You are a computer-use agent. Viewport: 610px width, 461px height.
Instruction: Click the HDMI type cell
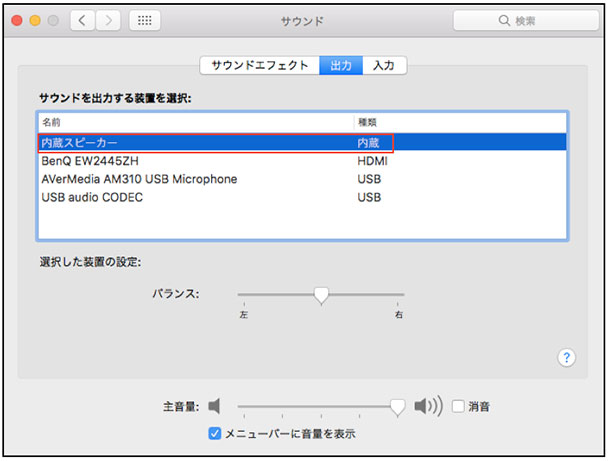click(372, 161)
